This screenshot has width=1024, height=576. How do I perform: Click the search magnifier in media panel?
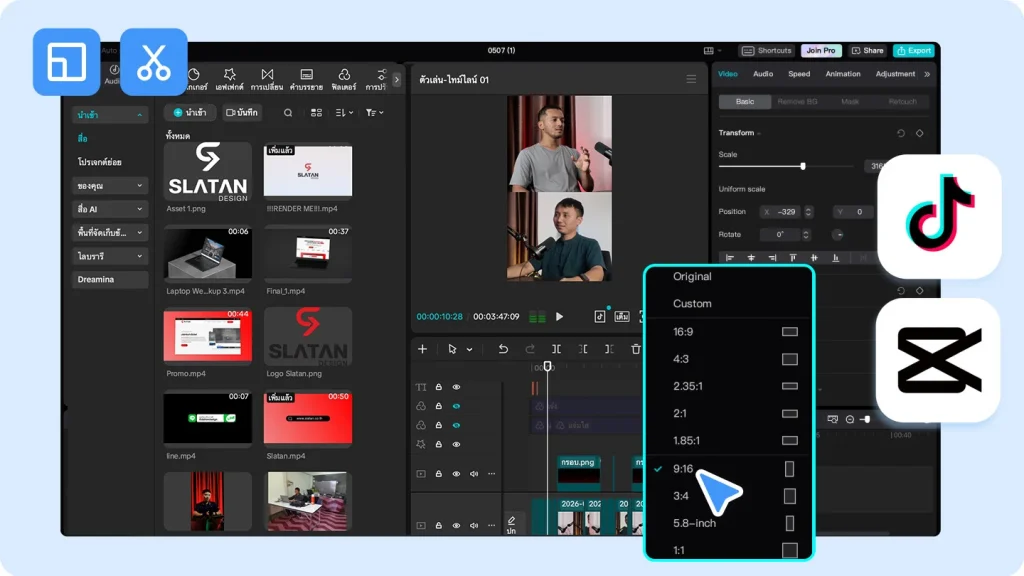point(288,113)
